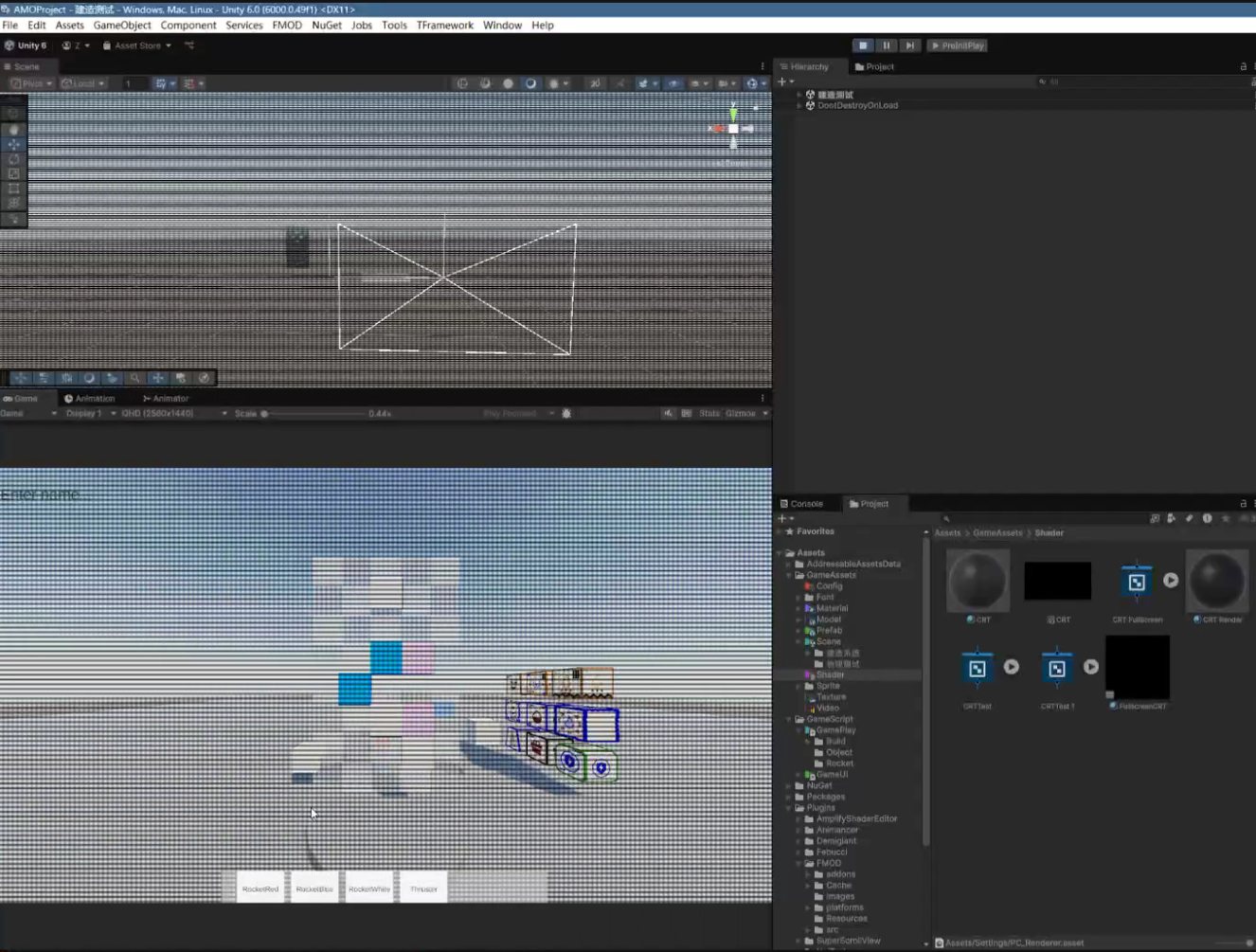Viewport: 1256px width, 952px height.
Task: Select the CRT Render material thumbnail
Action: point(1217,582)
